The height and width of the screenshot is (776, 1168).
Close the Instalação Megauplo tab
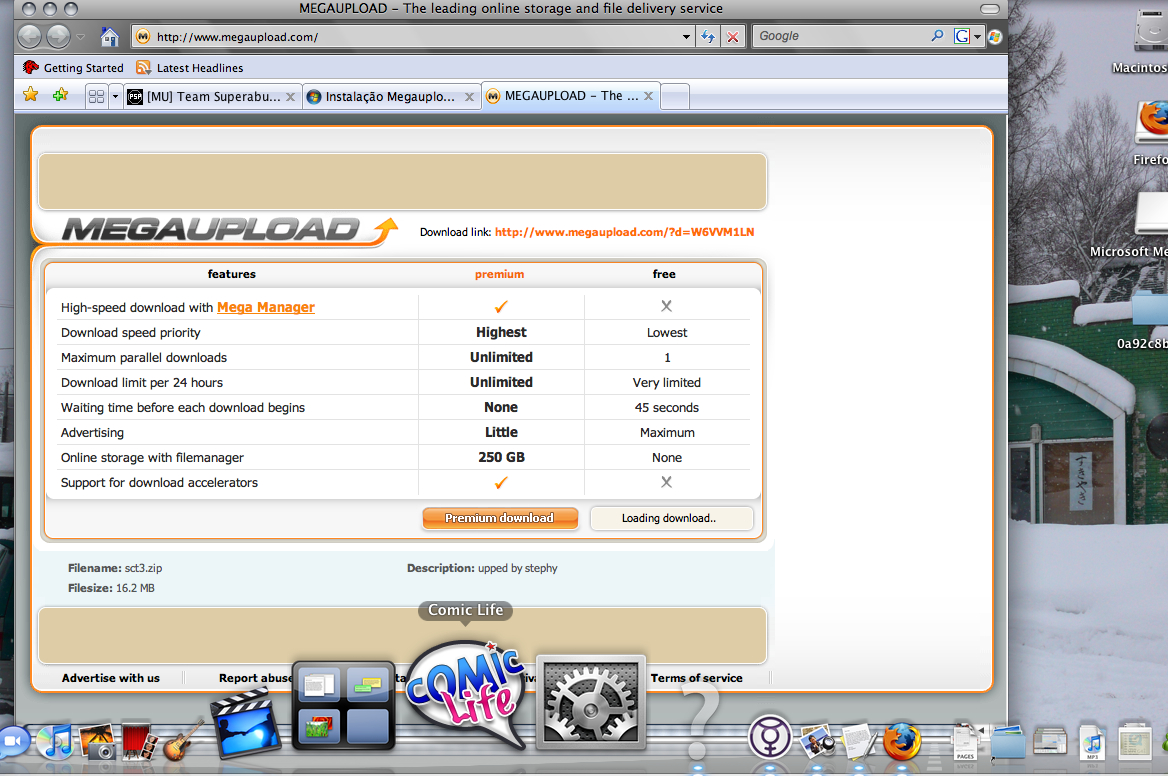469,97
